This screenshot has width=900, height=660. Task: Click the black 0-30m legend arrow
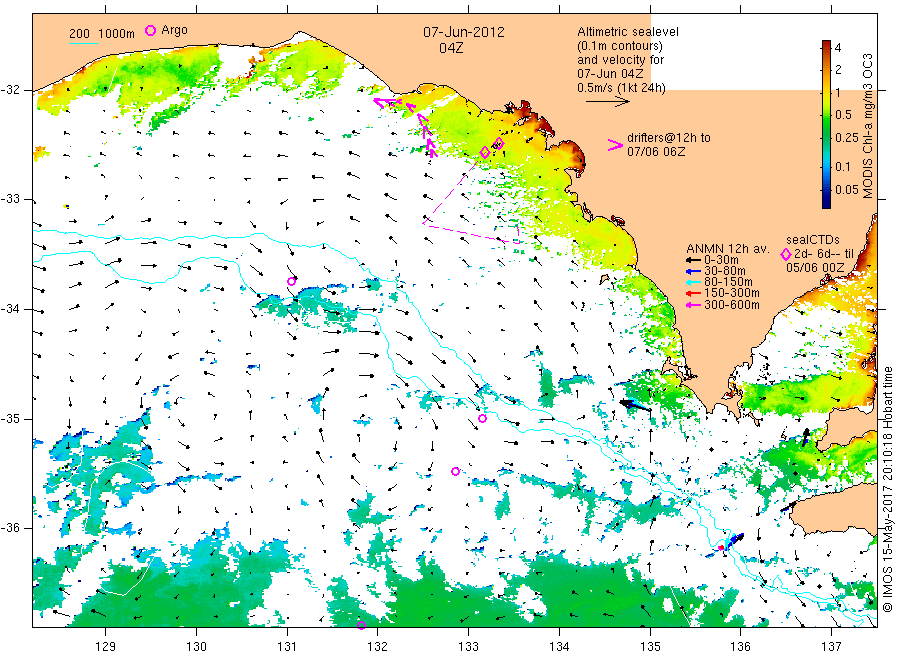tap(694, 260)
